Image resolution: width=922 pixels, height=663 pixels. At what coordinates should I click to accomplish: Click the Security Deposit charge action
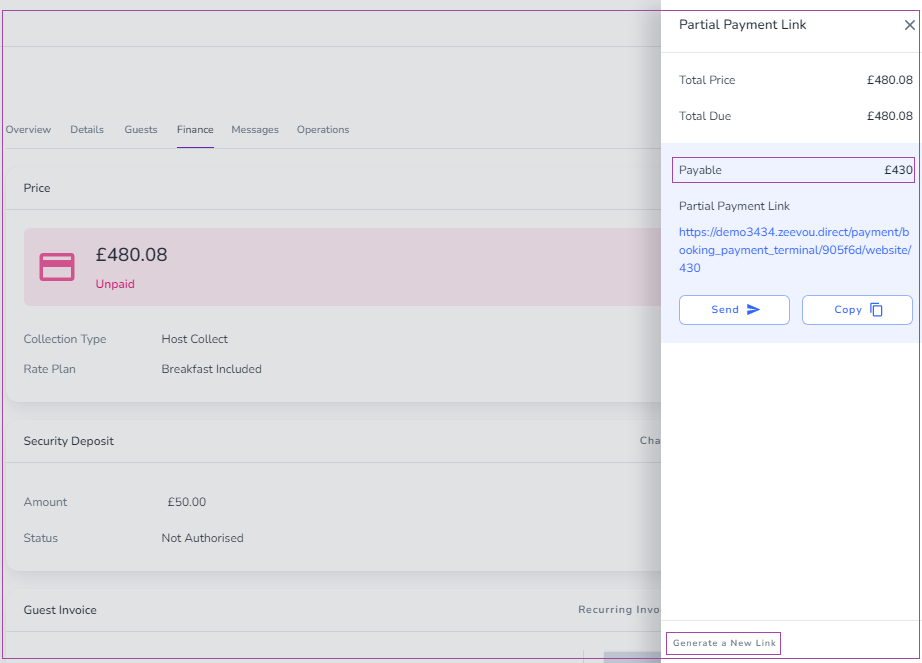tap(650, 441)
